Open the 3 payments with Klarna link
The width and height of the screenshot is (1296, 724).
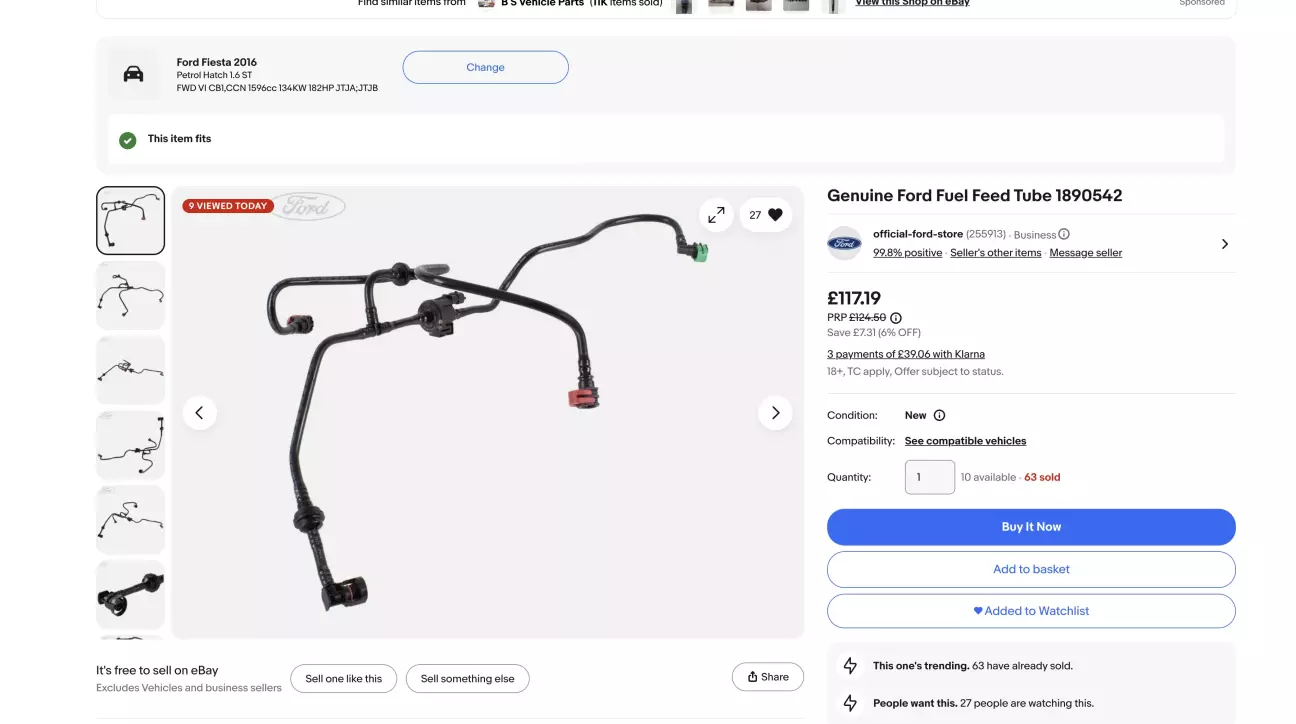coord(906,354)
